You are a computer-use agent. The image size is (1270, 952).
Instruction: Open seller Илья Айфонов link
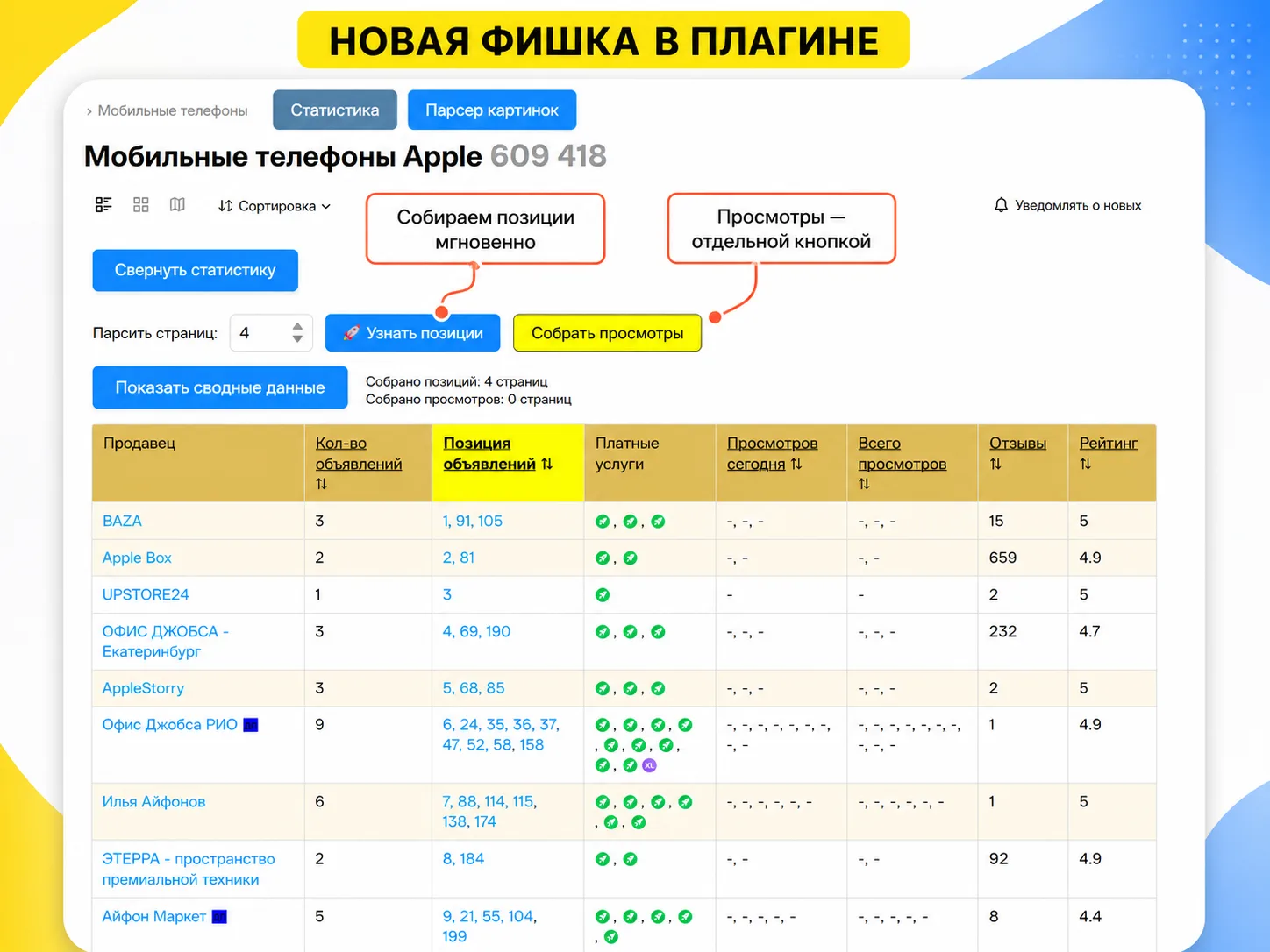click(x=153, y=802)
